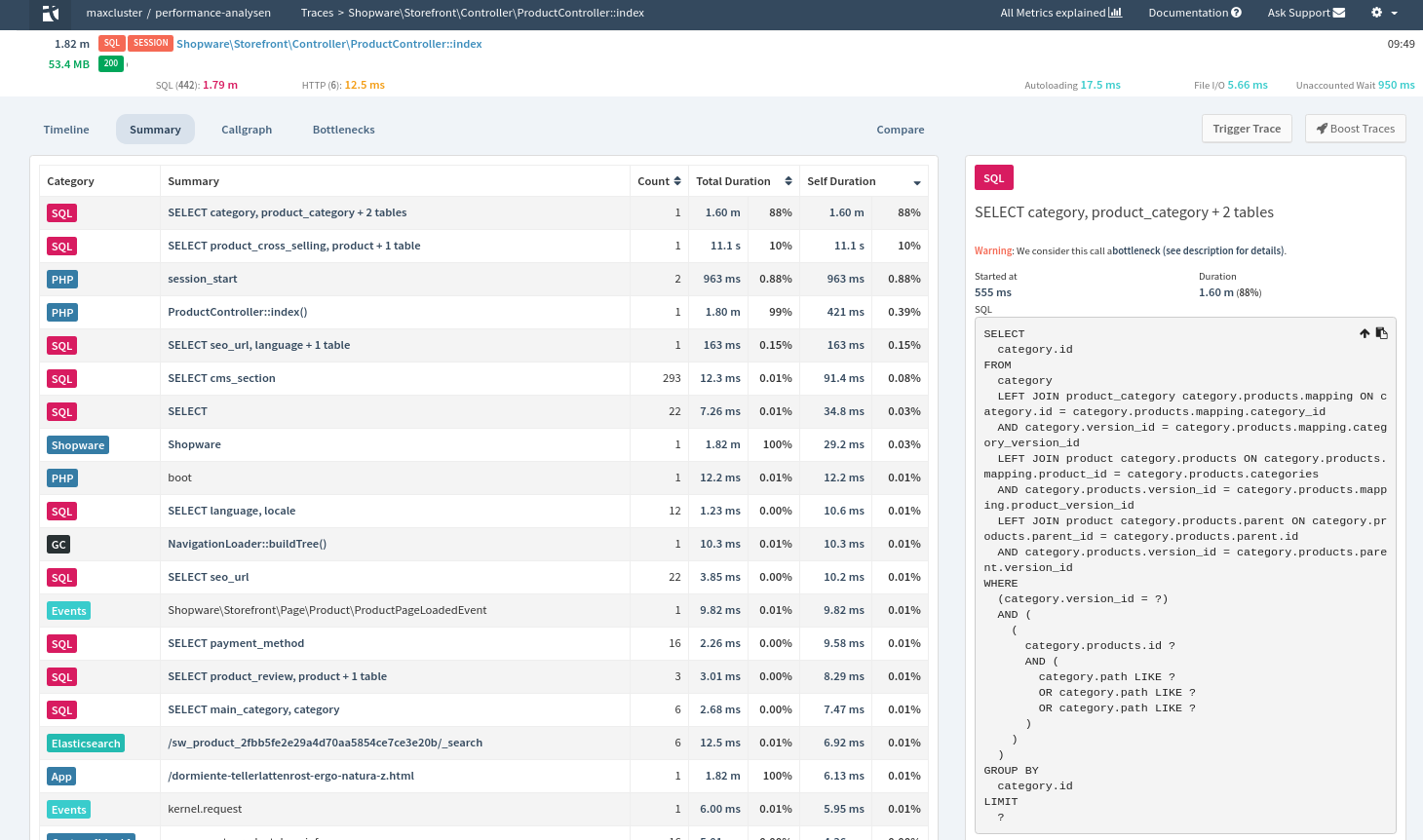Click the hammer icon on Boost Traces
Screen dimensions: 1423x840
(1321, 128)
